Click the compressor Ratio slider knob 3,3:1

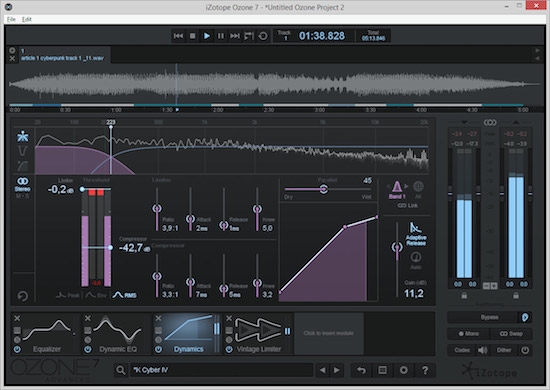click(157, 276)
